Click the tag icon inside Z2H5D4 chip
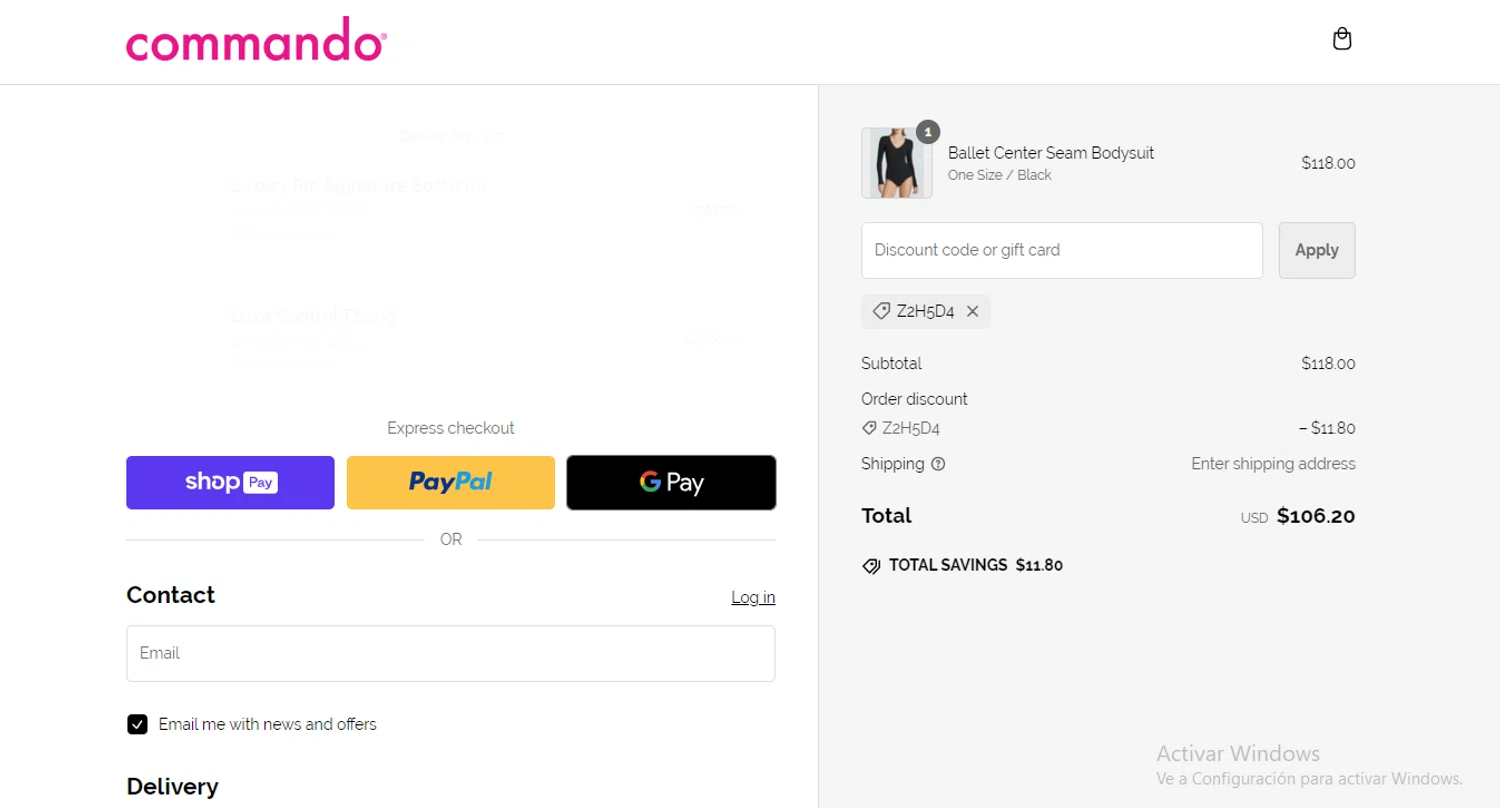 881,312
